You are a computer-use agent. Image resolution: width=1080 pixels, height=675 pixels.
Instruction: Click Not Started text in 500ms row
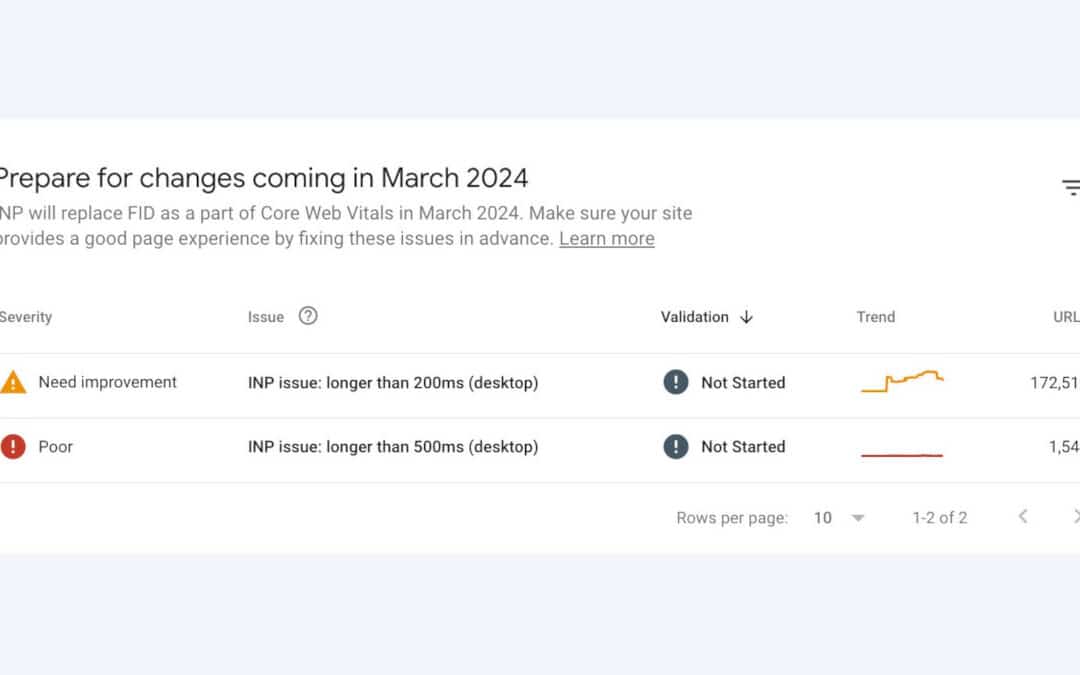pos(743,446)
